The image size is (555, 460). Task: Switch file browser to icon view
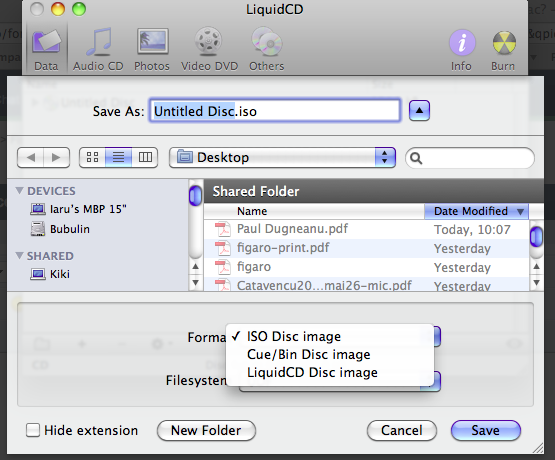[x=92, y=157]
